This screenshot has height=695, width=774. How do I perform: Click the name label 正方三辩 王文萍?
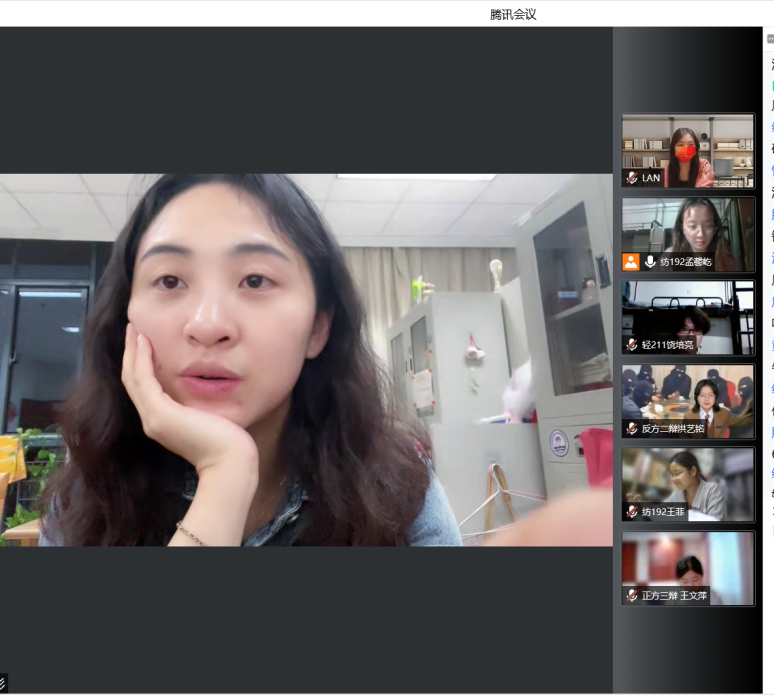coord(674,596)
